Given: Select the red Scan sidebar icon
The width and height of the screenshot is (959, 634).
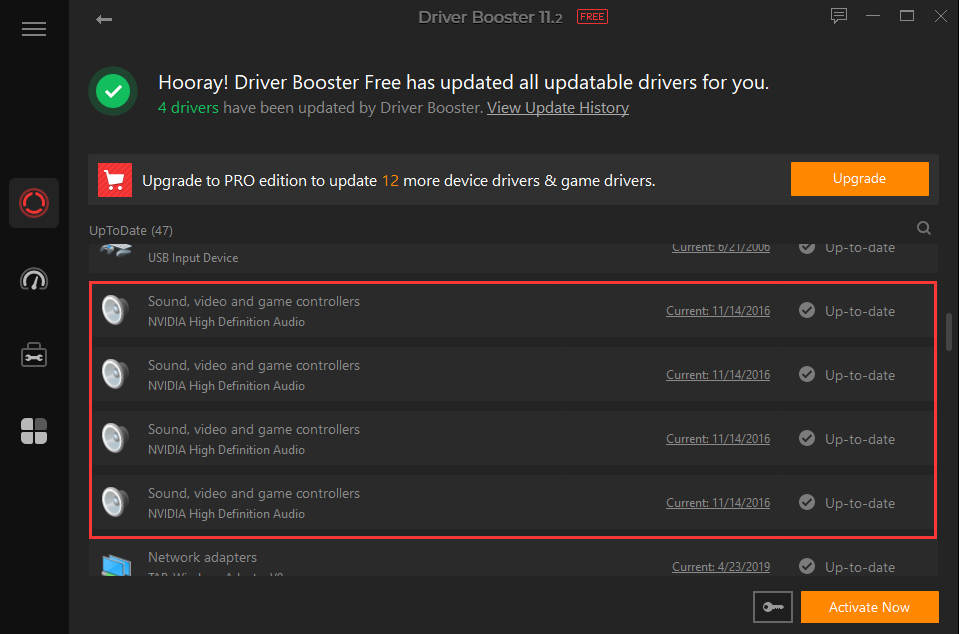Looking at the screenshot, I should pyautogui.click(x=34, y=203).
